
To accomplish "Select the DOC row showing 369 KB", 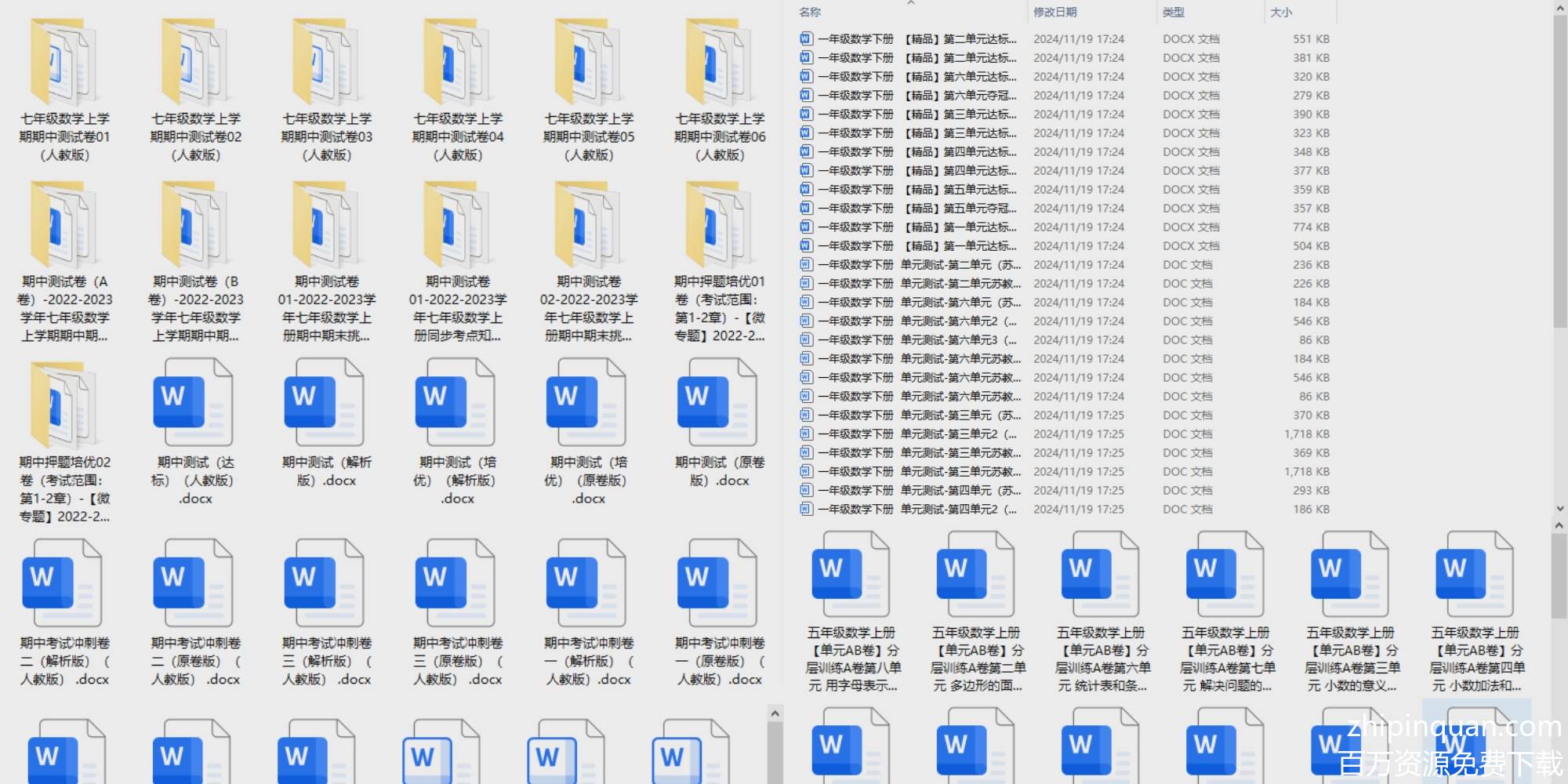I will pos(1065,453).
